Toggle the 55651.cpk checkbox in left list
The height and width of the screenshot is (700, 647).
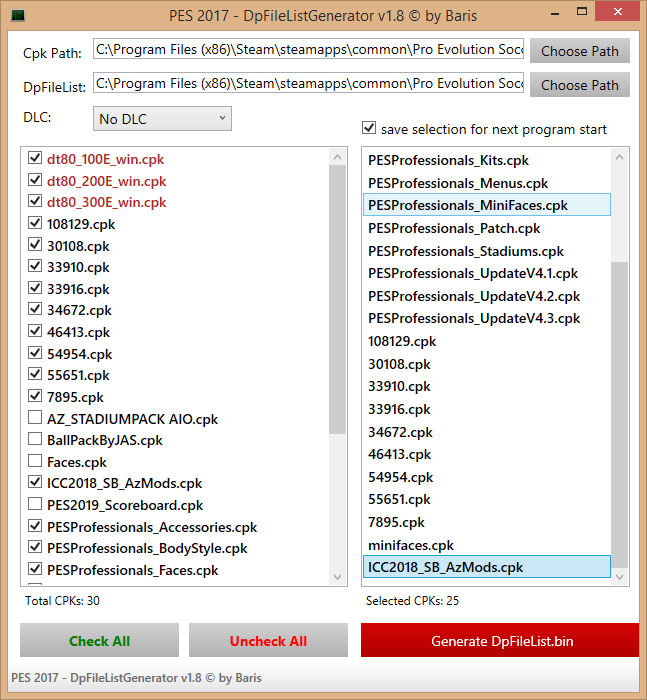(35, 374)
